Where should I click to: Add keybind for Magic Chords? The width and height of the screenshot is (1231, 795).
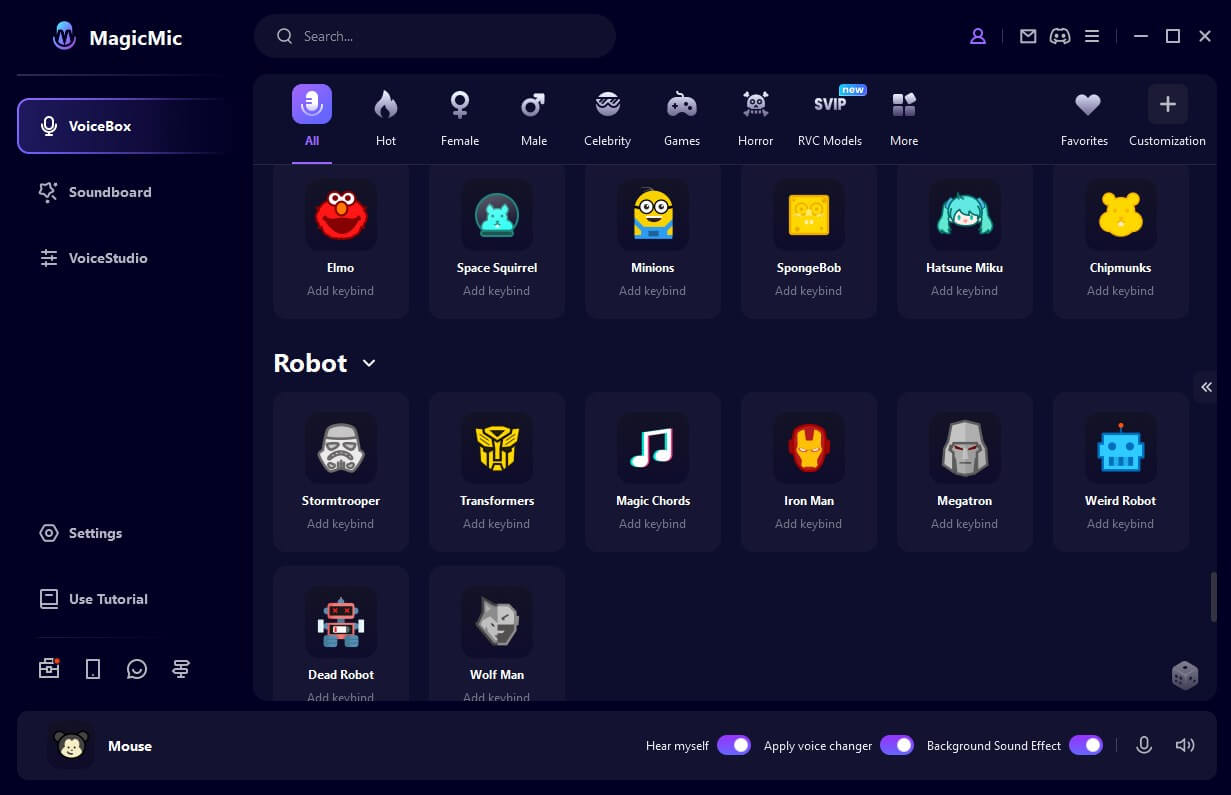[653, 524]
